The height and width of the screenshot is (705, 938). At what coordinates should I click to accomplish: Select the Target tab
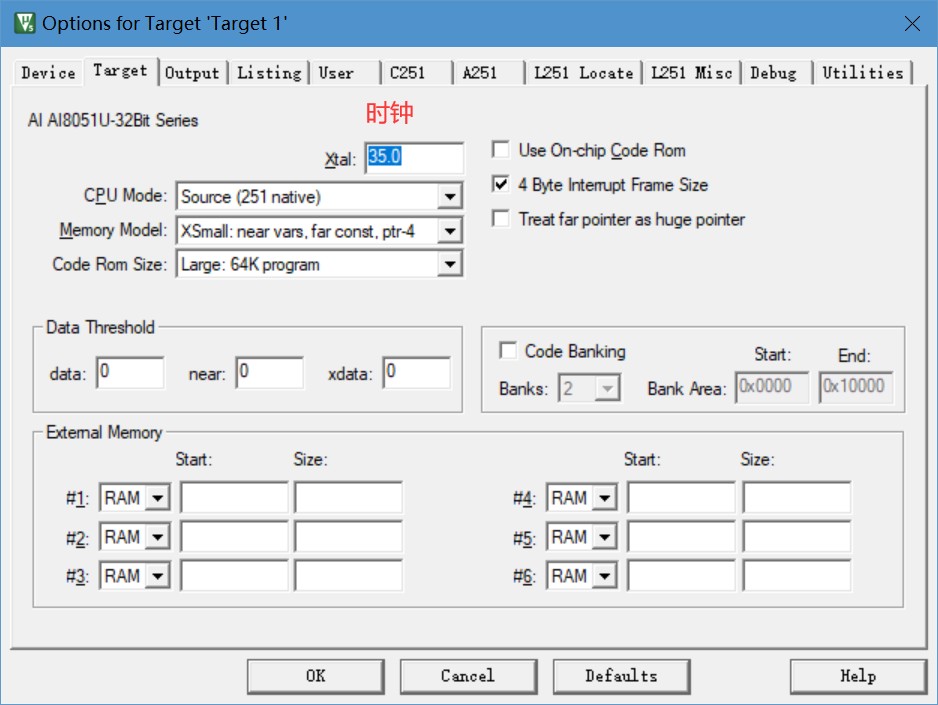pos(120,71)
